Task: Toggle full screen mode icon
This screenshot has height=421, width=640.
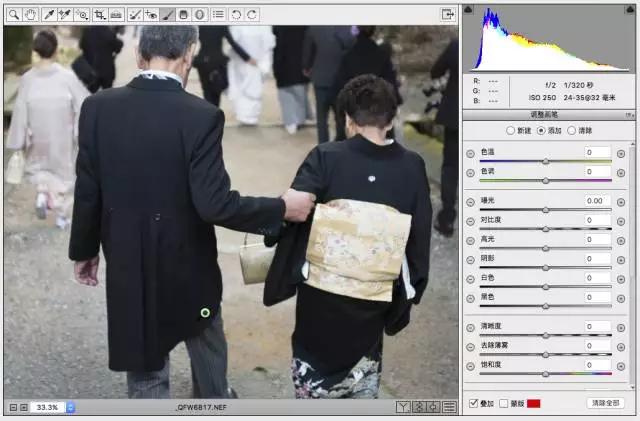Action: click(x=448, y=15)
